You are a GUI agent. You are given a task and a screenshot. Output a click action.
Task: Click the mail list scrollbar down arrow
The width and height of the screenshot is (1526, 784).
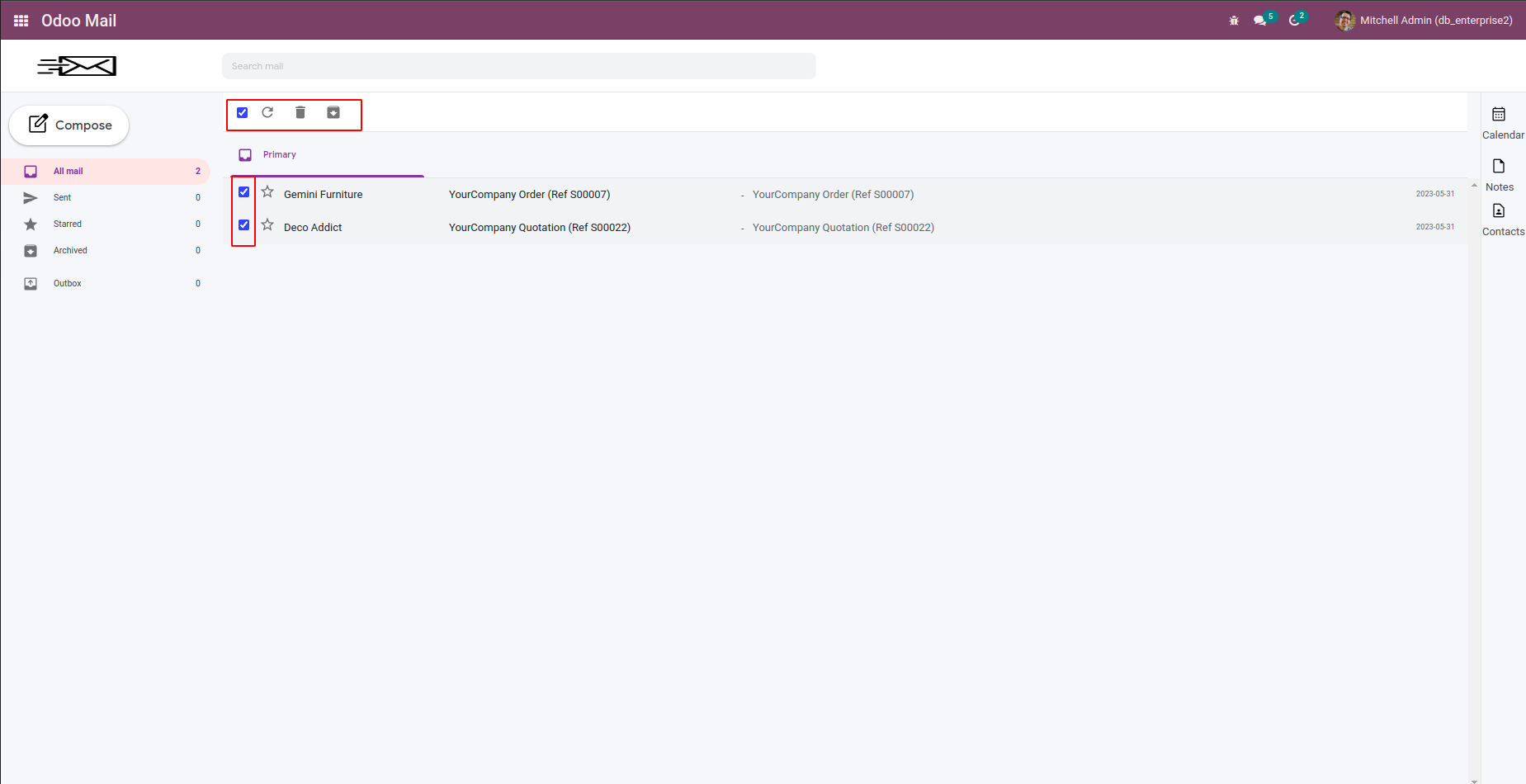(1474, 780)
